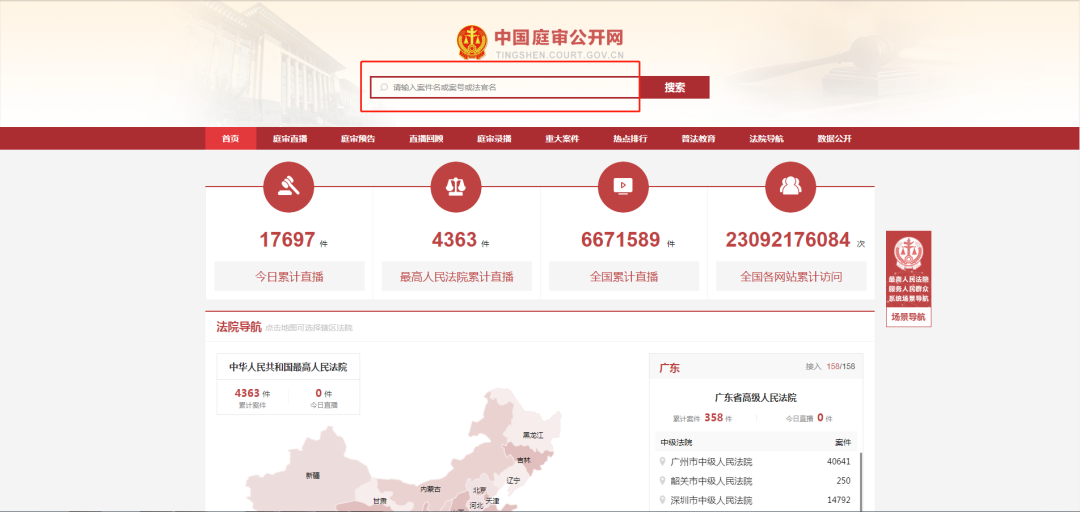Select 北京 on the map

[479, 491]
